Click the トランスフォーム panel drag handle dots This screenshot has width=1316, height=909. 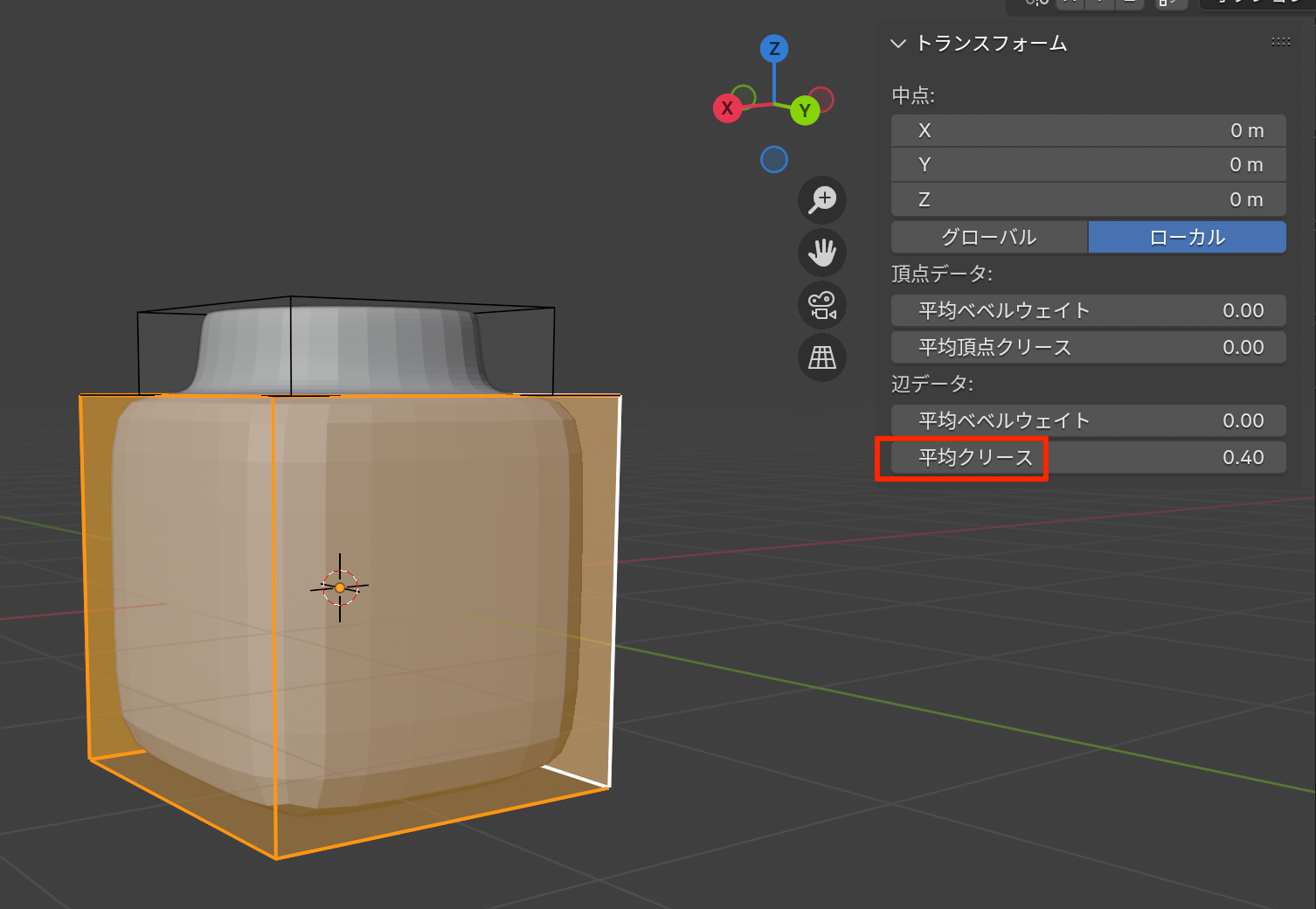coord(1280,42)
